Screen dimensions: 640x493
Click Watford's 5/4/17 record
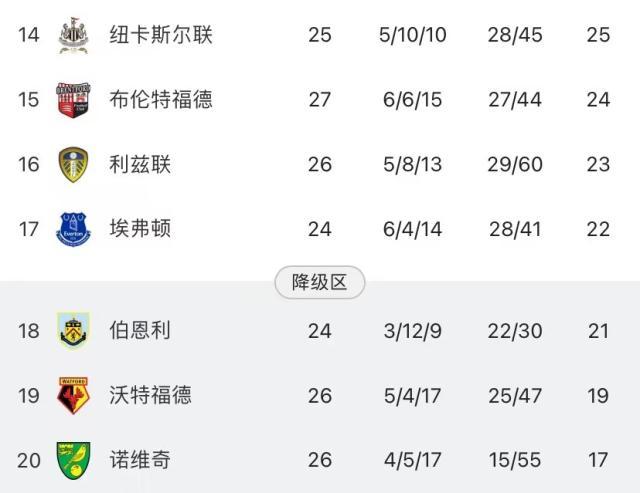point(413,395)
